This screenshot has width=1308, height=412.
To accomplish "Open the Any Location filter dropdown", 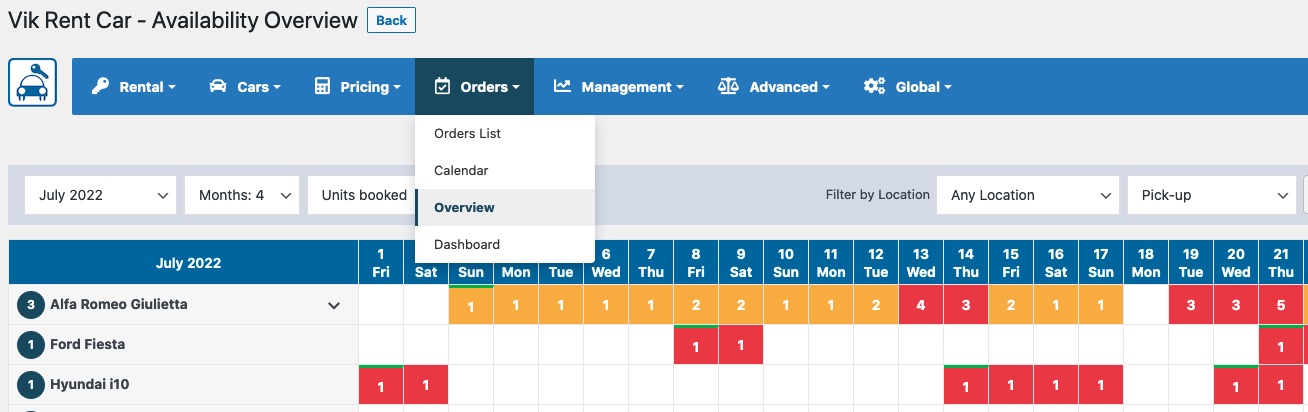I will pyautogui.click(x=1027, y=195).
